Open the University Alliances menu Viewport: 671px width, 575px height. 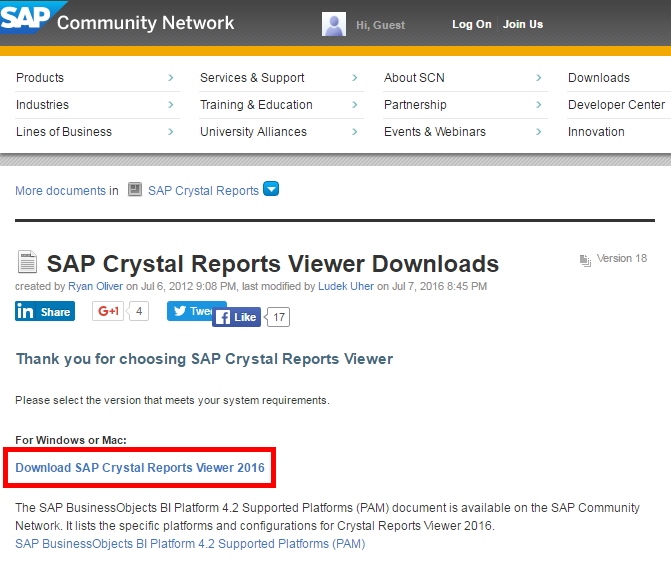click(253, 132)
